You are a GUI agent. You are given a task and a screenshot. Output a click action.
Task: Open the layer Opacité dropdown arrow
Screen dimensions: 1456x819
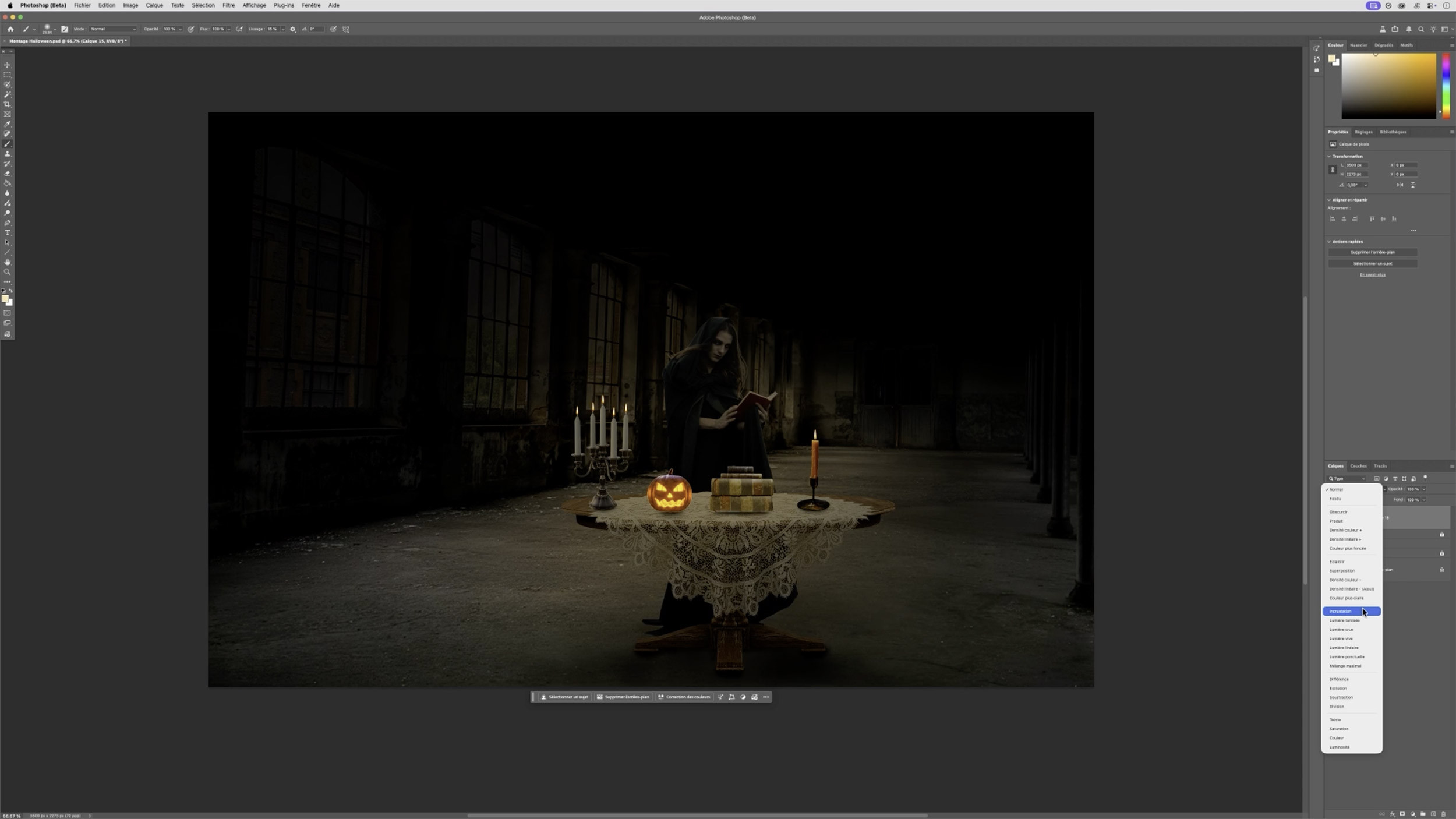[x=1424, y=489]
